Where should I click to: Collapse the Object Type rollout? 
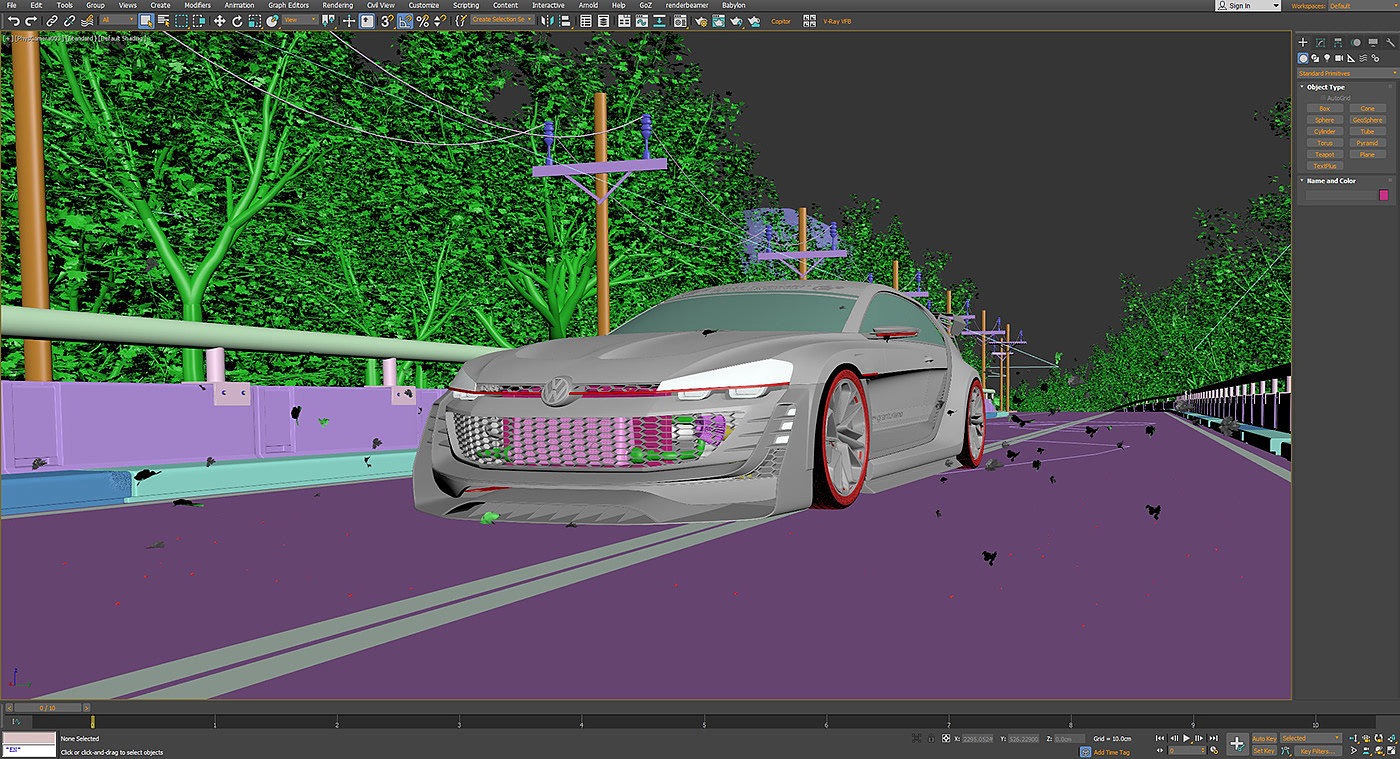point(1325,87)
